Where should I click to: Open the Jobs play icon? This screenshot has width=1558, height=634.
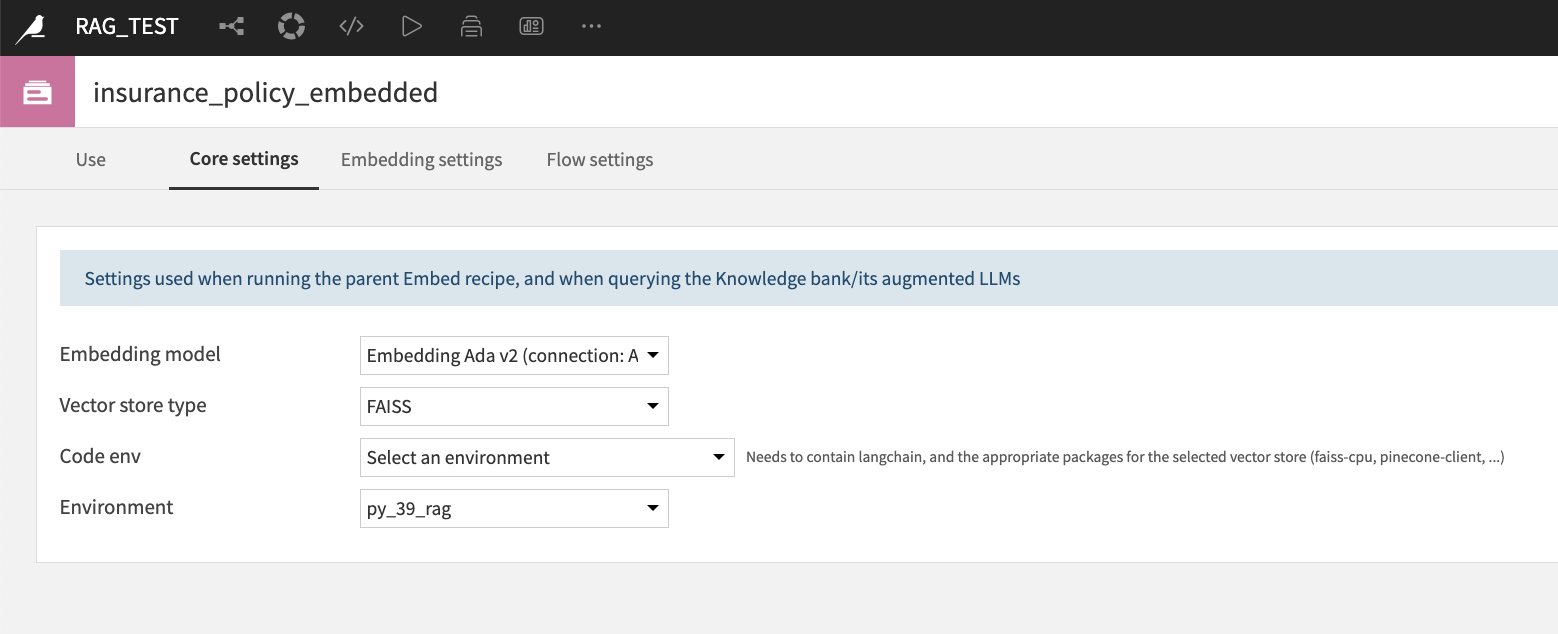[411, 27]
